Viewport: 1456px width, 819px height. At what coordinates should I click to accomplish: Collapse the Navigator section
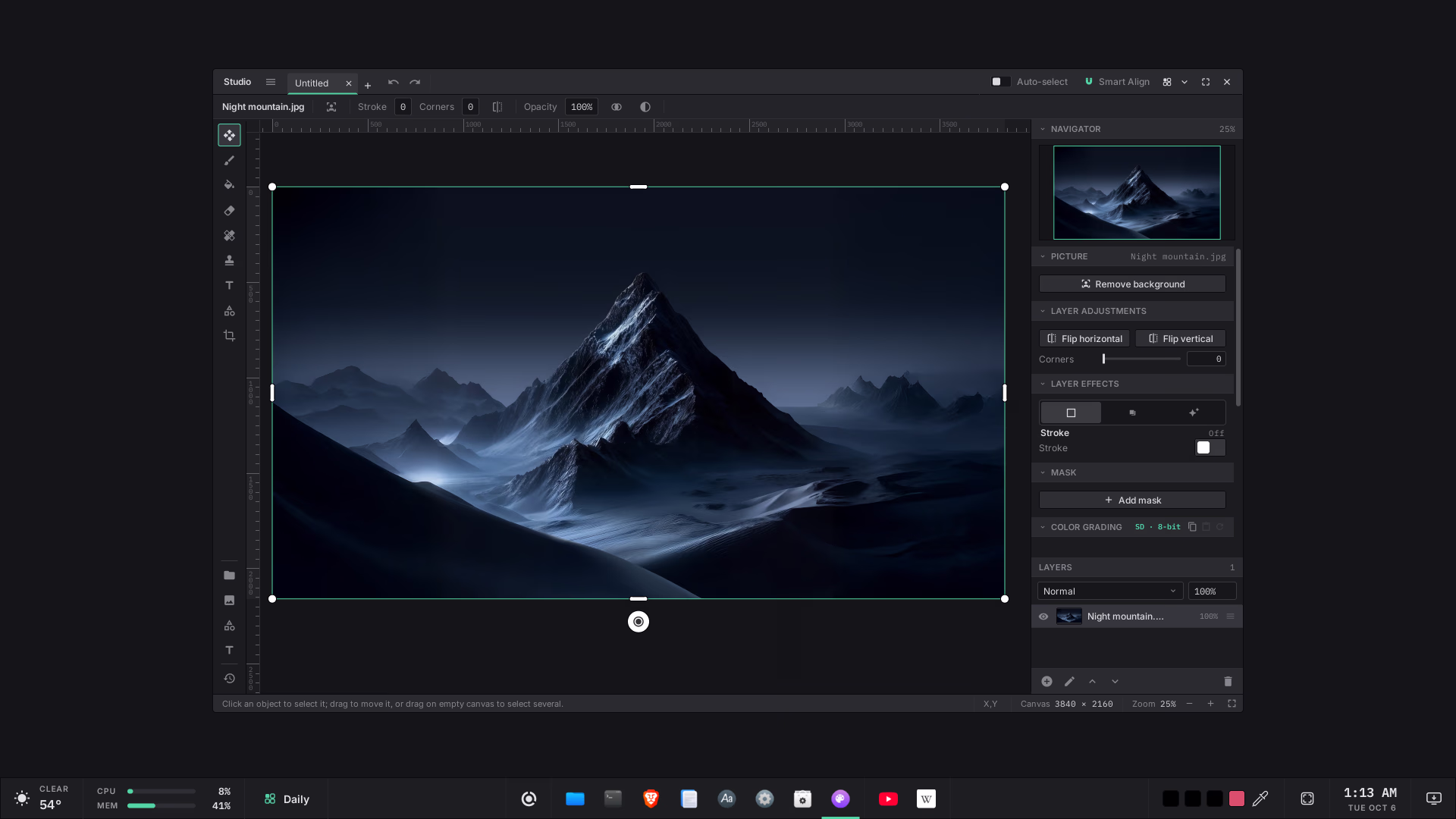(1043, 129)
